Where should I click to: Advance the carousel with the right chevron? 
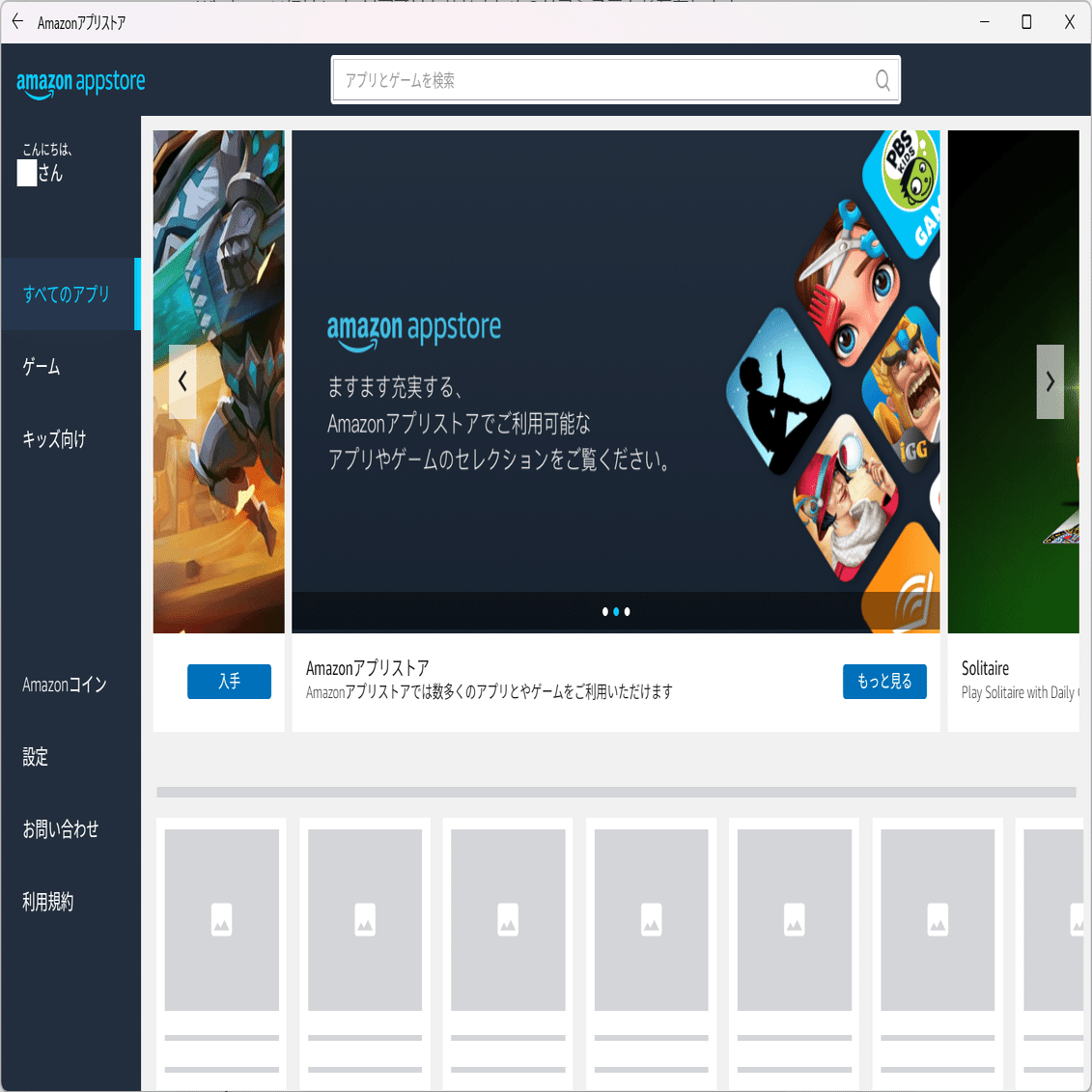1050,380
